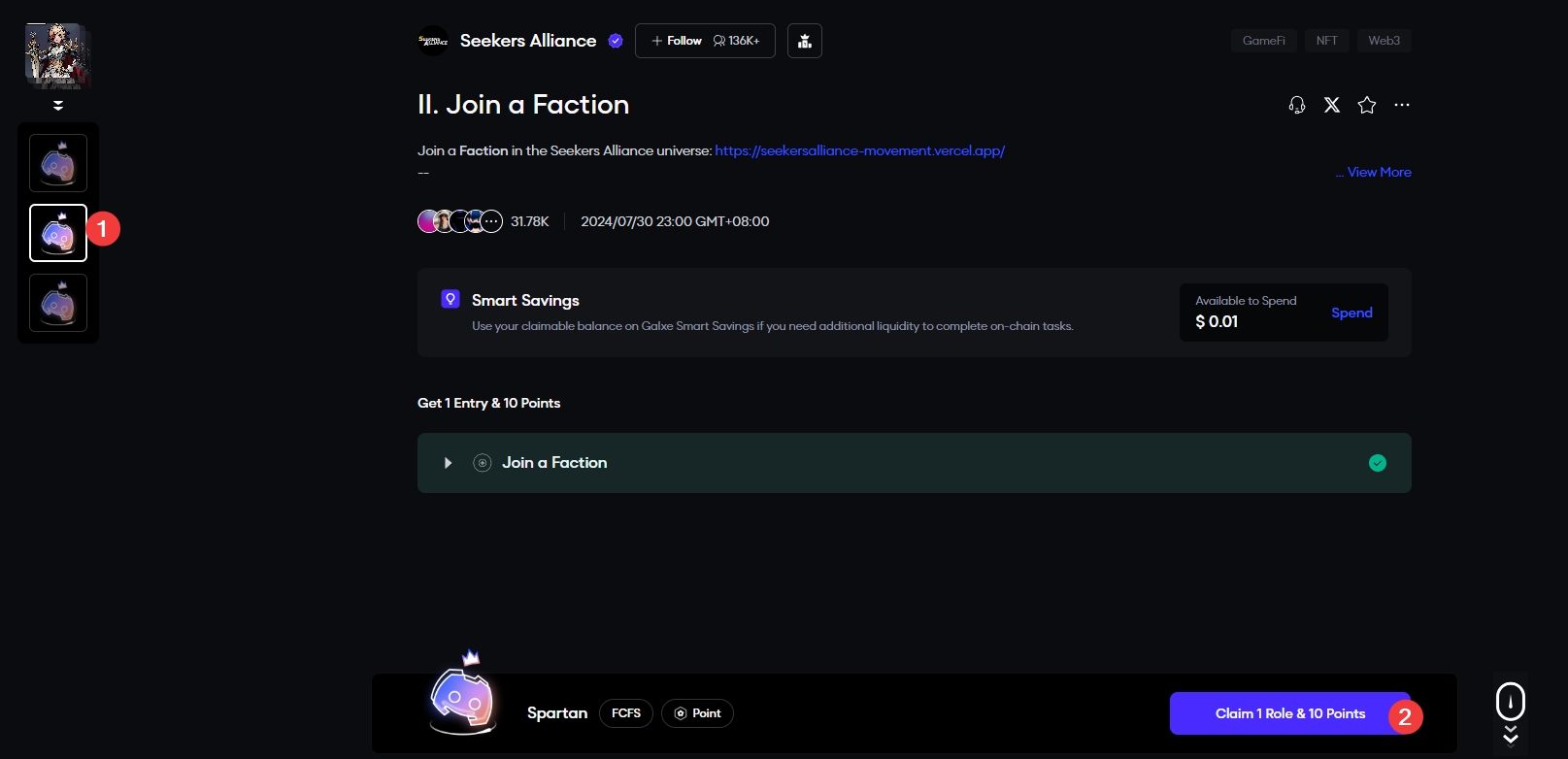Expand the campaign list double-chevron in sidebar
The width and height of the screenshot is (1568, 759).
(x=58, y=105)
